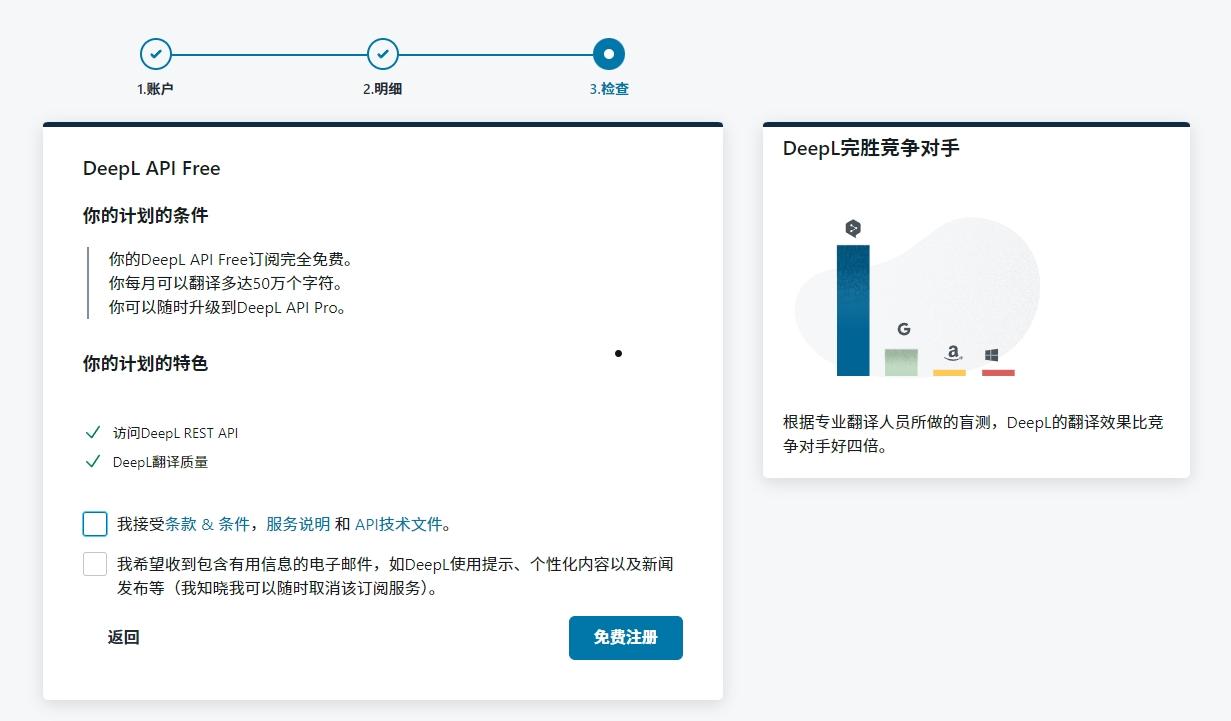Screen dimensions: 1231x721
Task: Click the Microsoft Windows logo in chart
Action: tap(991, 355)
